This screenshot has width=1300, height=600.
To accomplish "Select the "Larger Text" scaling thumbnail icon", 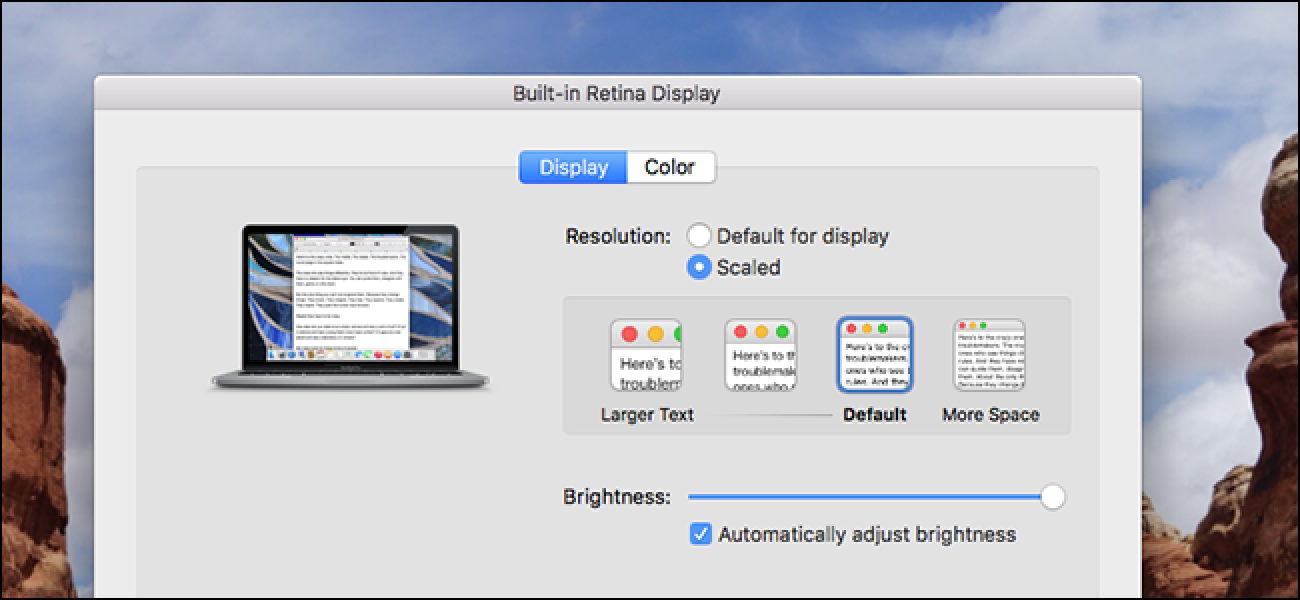I will coord(646,353).
